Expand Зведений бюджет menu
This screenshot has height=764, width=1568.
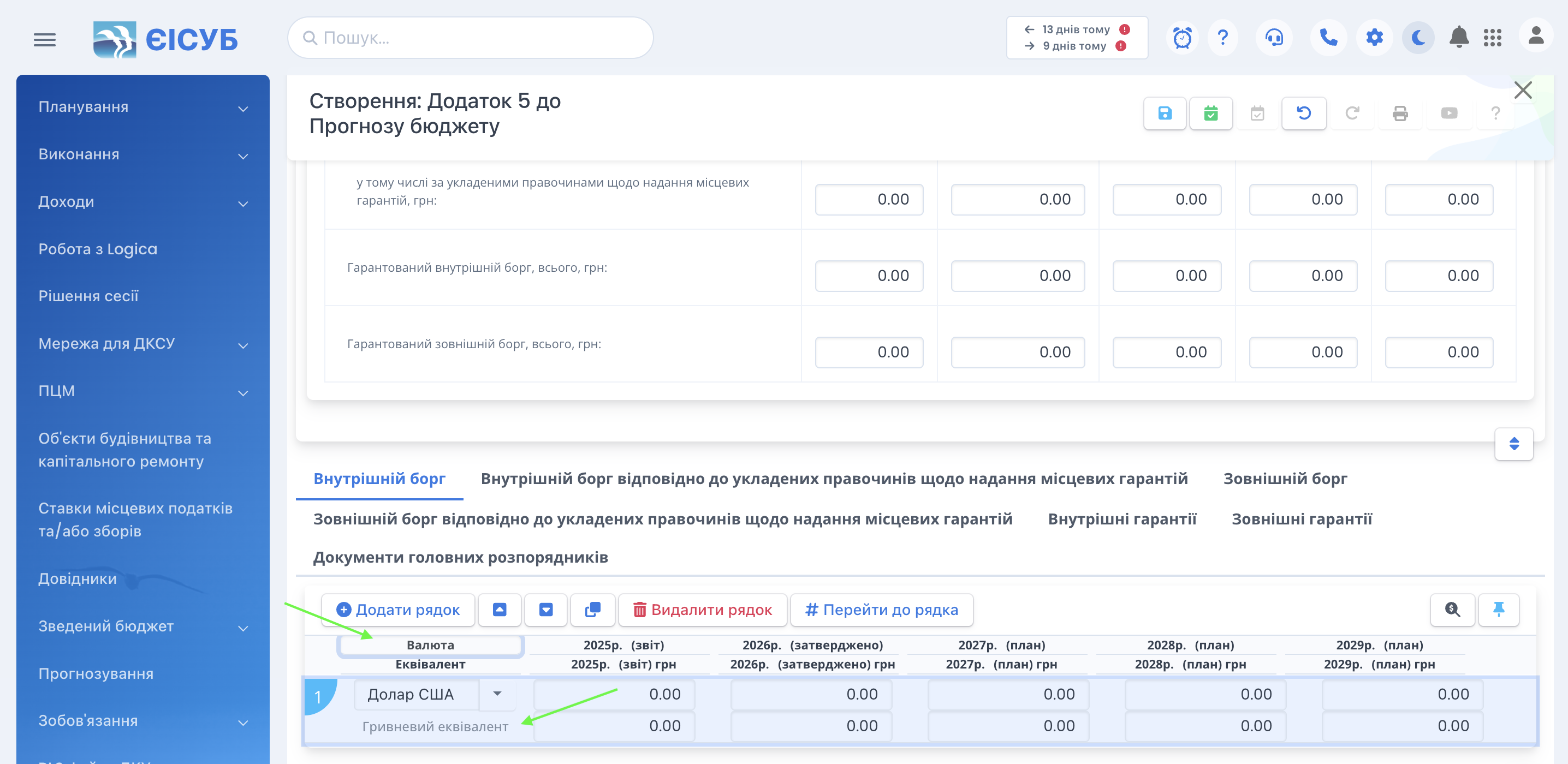coord(143,626)
